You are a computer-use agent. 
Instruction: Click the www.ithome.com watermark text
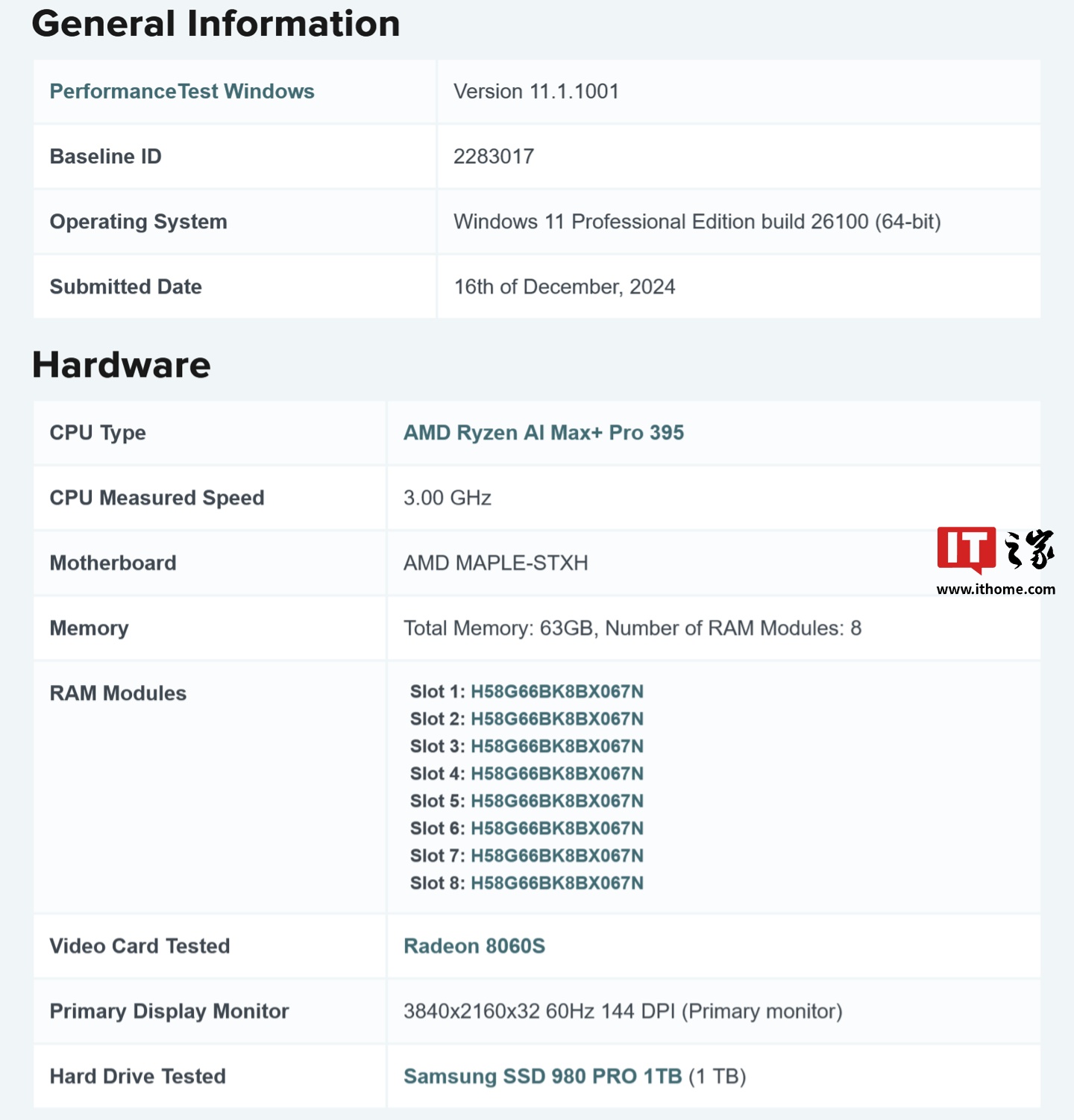point(997,588)
